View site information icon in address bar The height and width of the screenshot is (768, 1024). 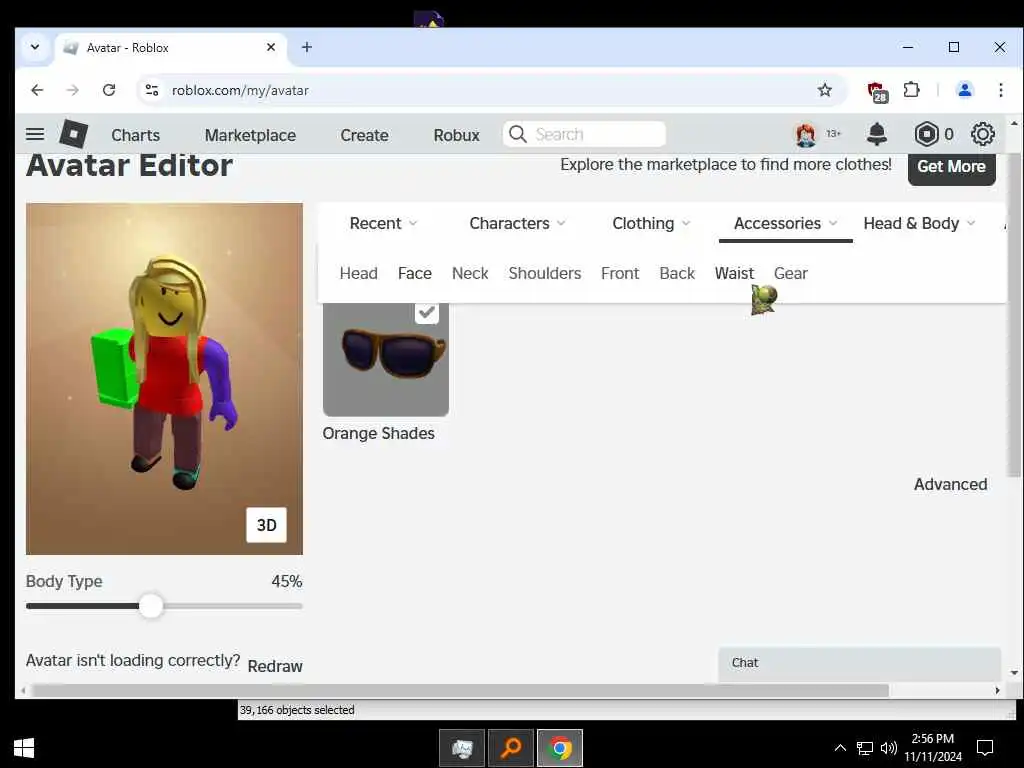tap(152, 90)
